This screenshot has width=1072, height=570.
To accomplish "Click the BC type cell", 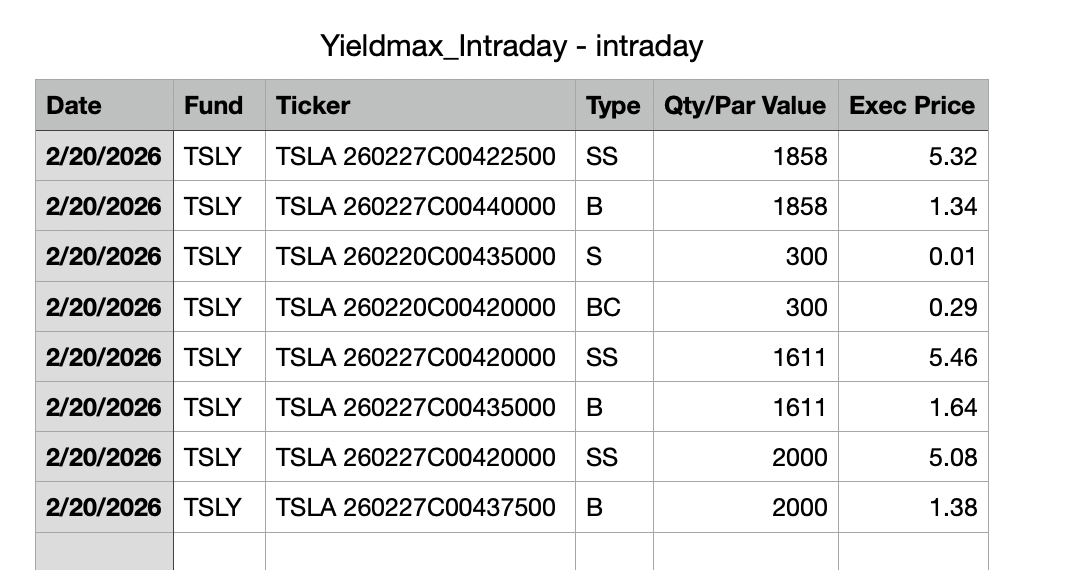I will point(615,307).
